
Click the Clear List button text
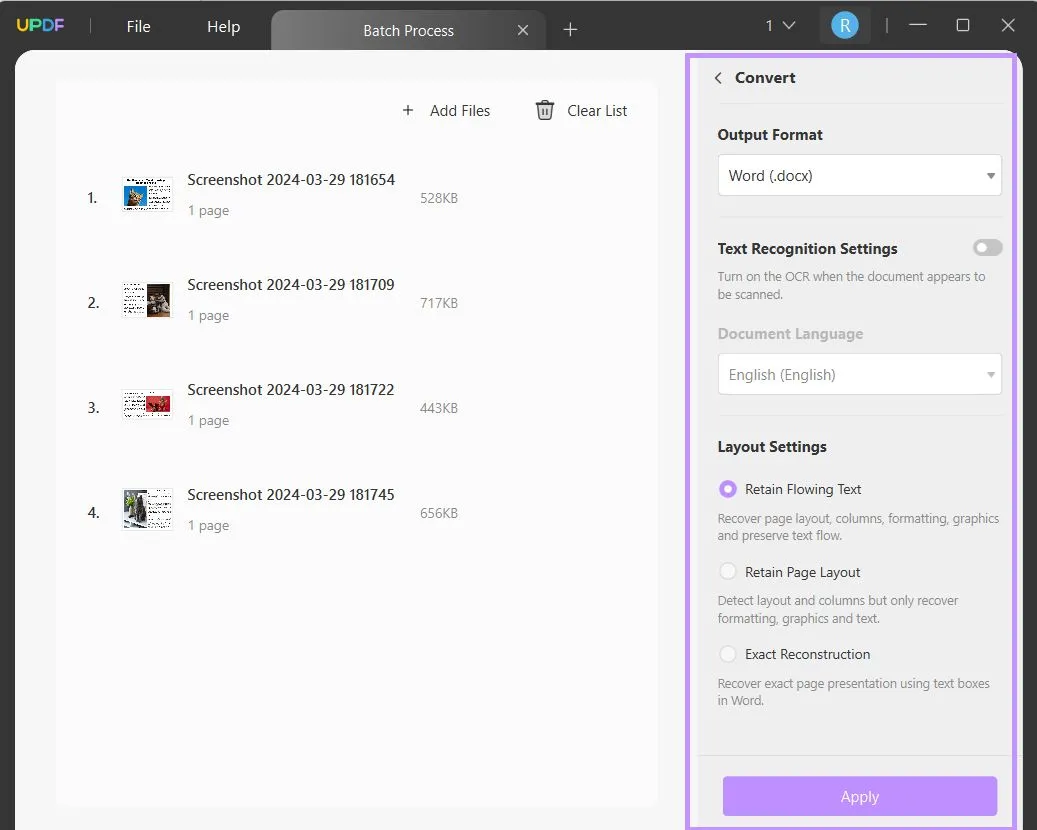coord(597,111)
